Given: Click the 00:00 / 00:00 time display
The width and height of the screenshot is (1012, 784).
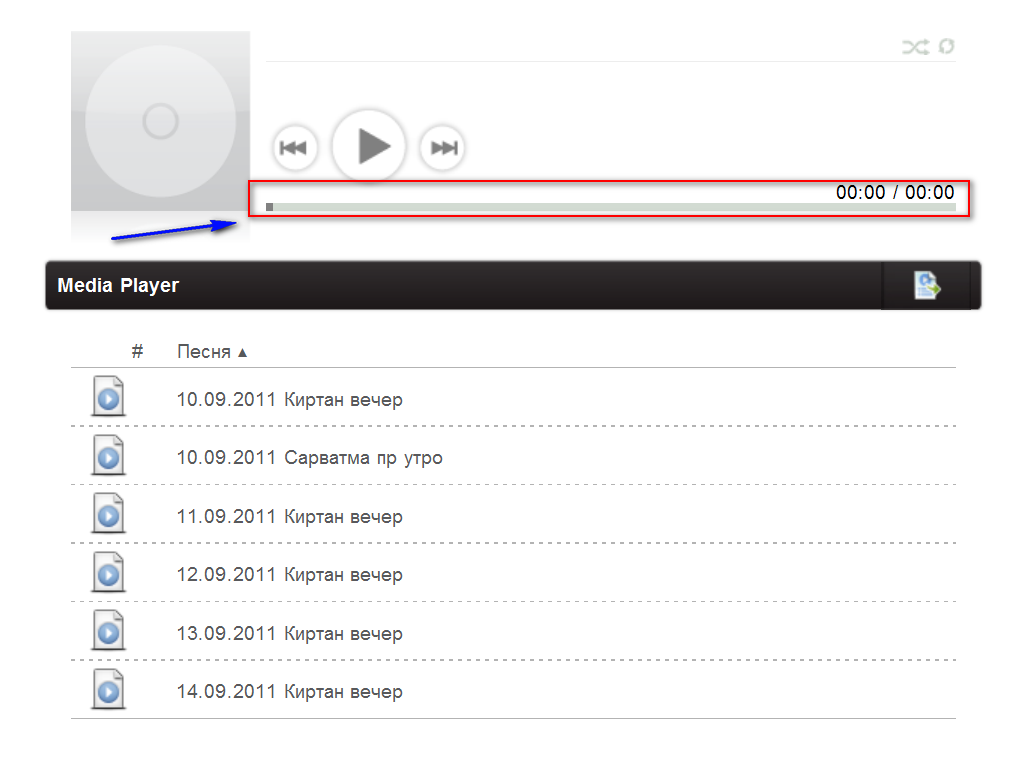Looking at the screenshot, I should click(x=895, y=192).
